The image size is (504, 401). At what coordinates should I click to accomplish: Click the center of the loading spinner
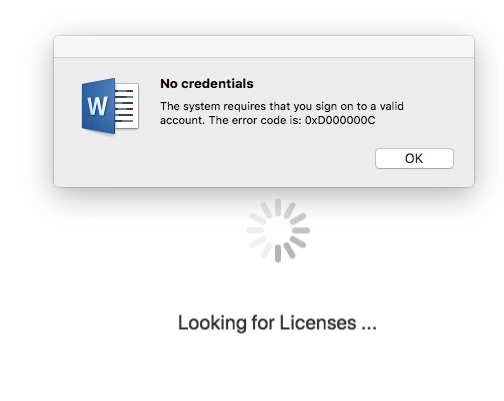(x=278, y=231)
